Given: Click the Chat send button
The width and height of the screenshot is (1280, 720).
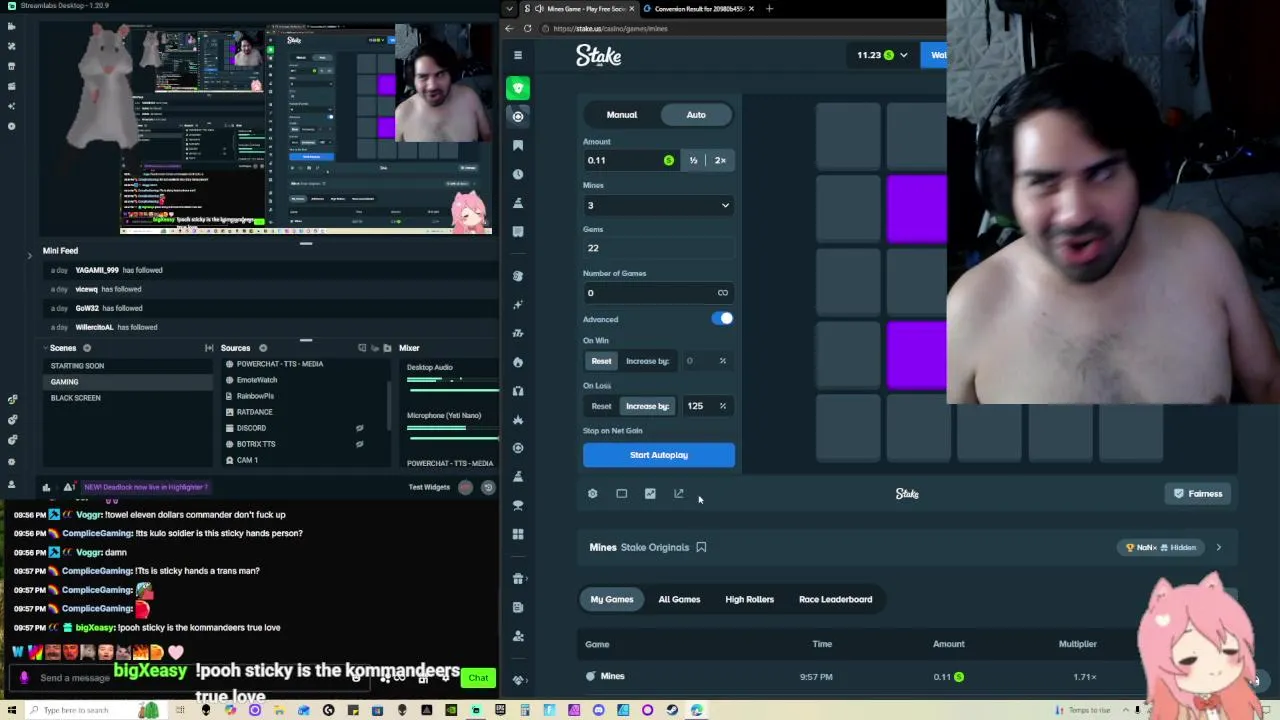Looking at the screenshot, I should coord(478,678).
